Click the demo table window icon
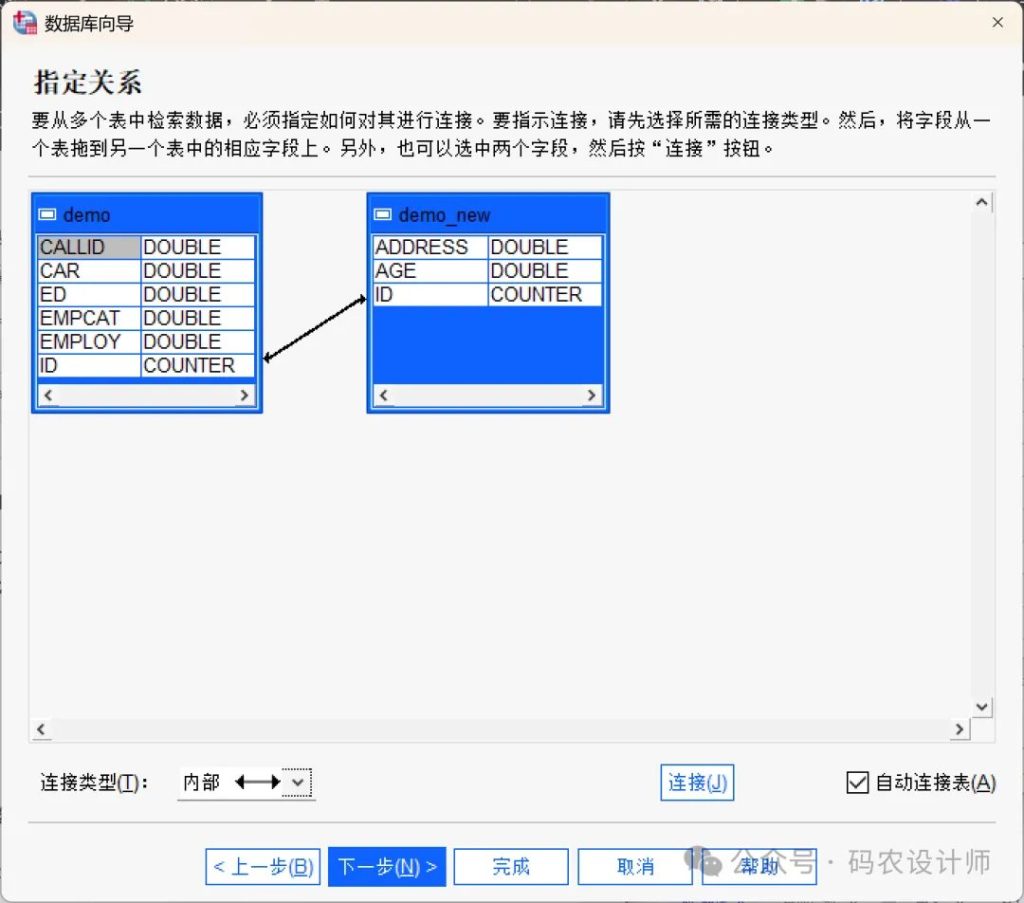The image size is (1024, 903). [x=47, y=215]
